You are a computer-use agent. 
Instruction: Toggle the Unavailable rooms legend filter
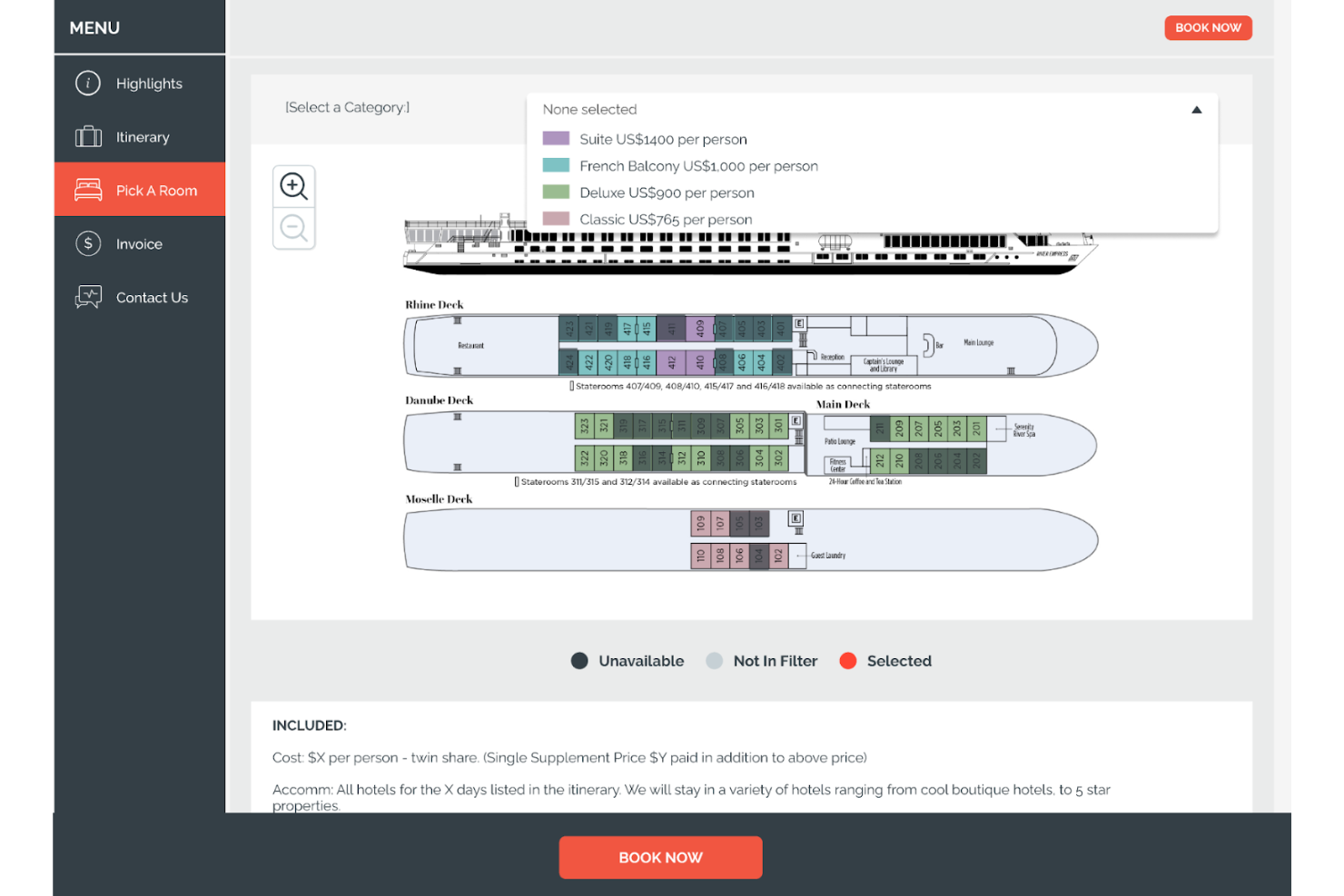click(x=579, y=661)
